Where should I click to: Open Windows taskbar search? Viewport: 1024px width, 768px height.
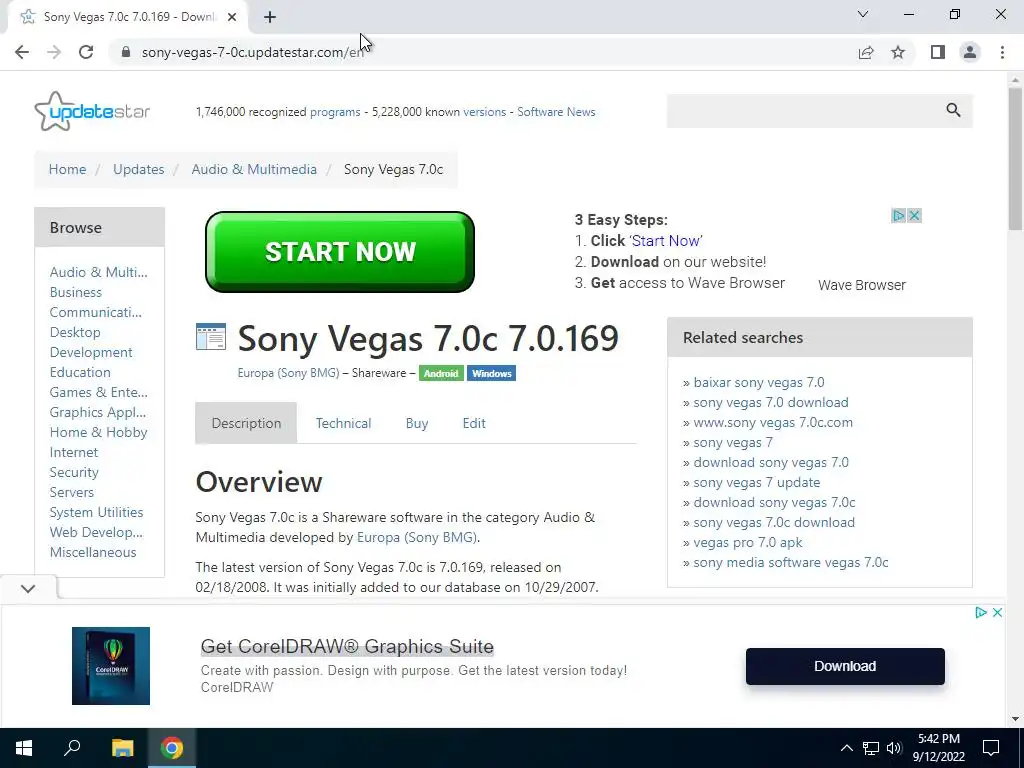click(x=72, y=748)
